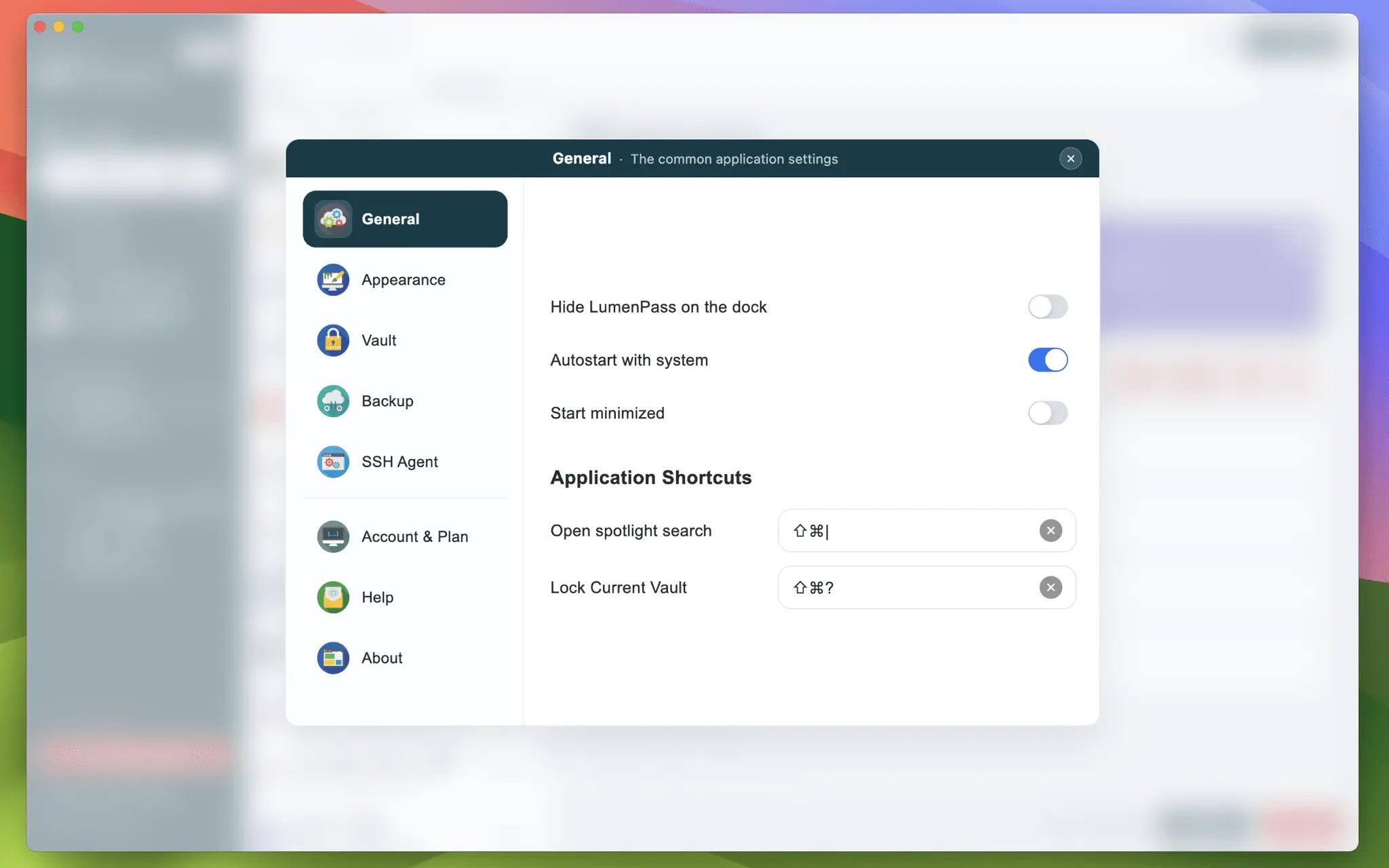Toggle Start minimized switch
This screenshot has height=868, width=1389.
coord(1048,413)
